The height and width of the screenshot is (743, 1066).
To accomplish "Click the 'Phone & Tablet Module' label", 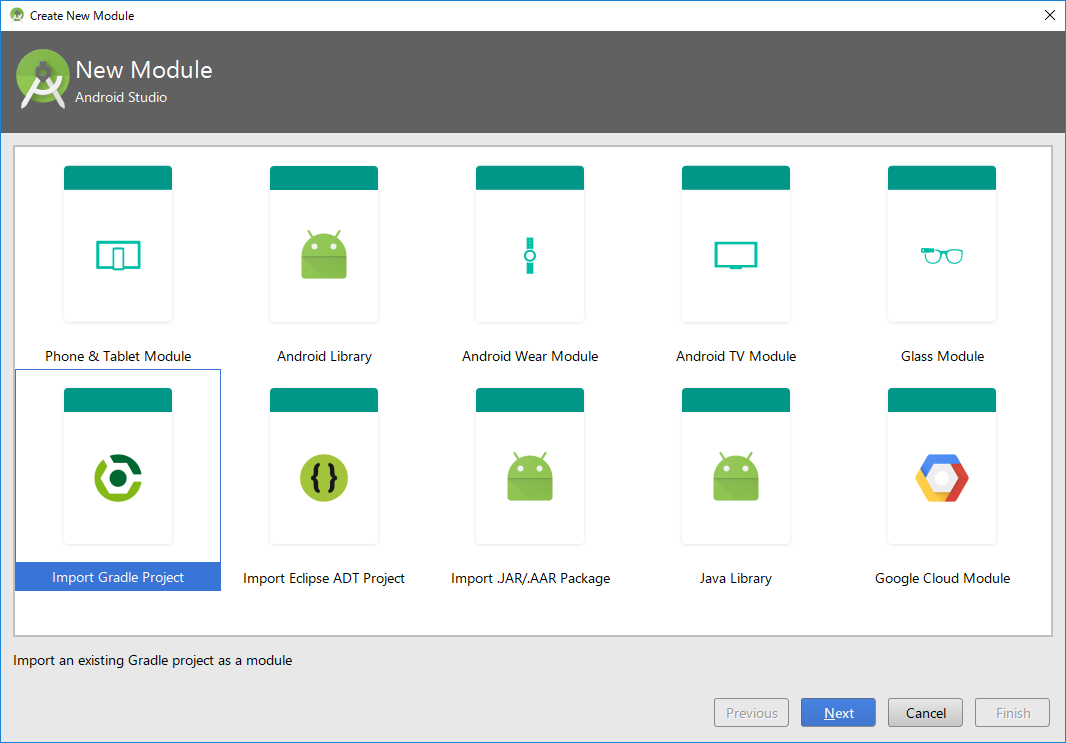I will 118,356.
